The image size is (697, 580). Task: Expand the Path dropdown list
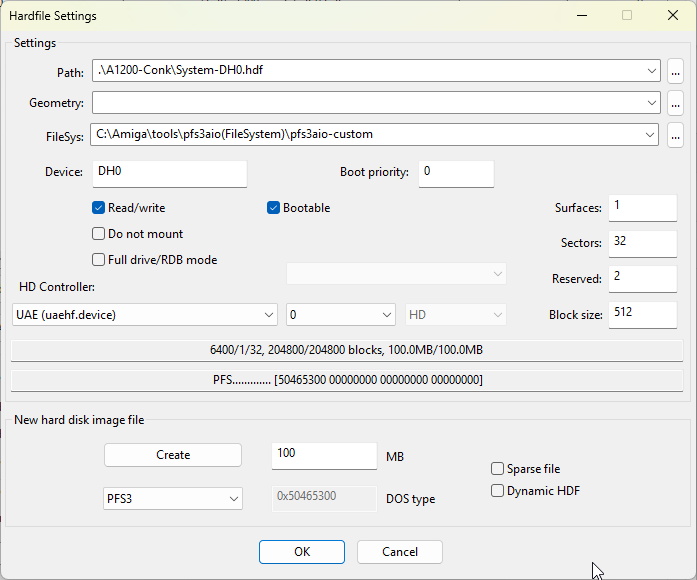tap(651, 71)
